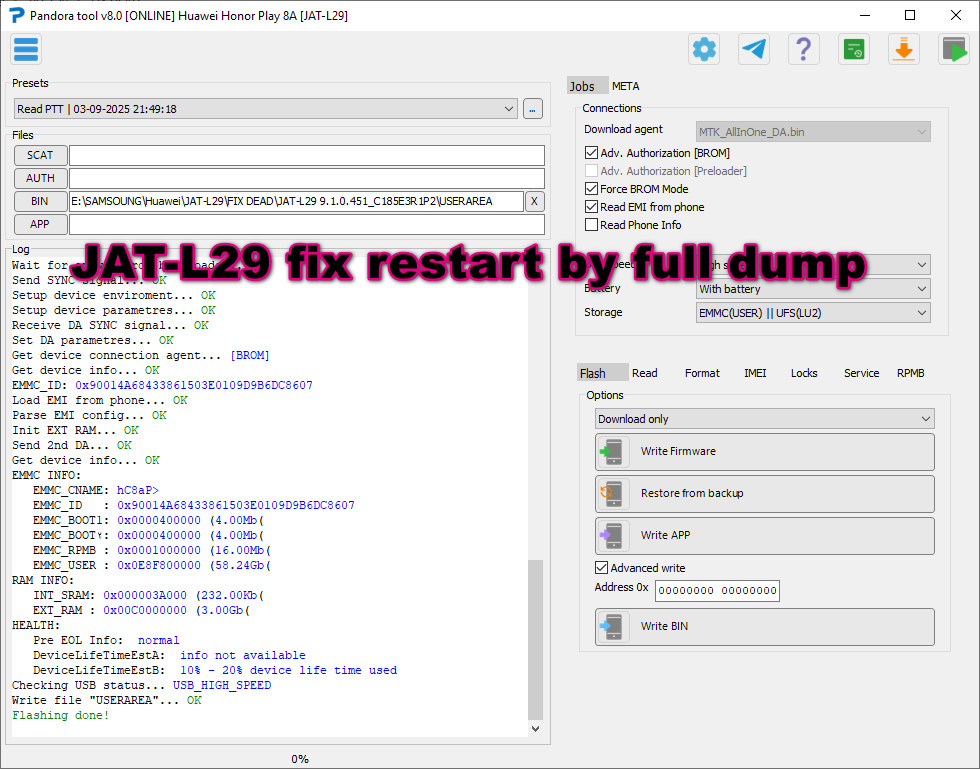Click the "hC8aP>" EMMC_CNAME value
Image resolution: width=980 pixels, height=769 pixels.
click(138, 490)
